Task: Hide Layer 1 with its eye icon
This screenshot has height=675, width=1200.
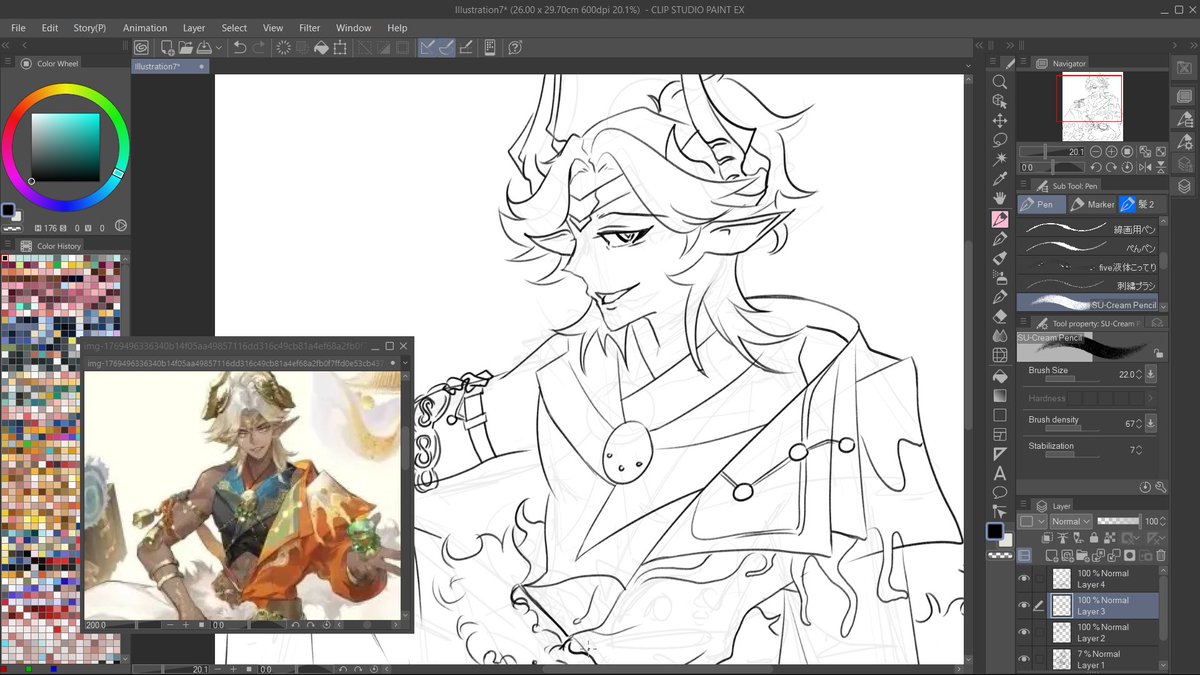Action: pos(1024,659)
